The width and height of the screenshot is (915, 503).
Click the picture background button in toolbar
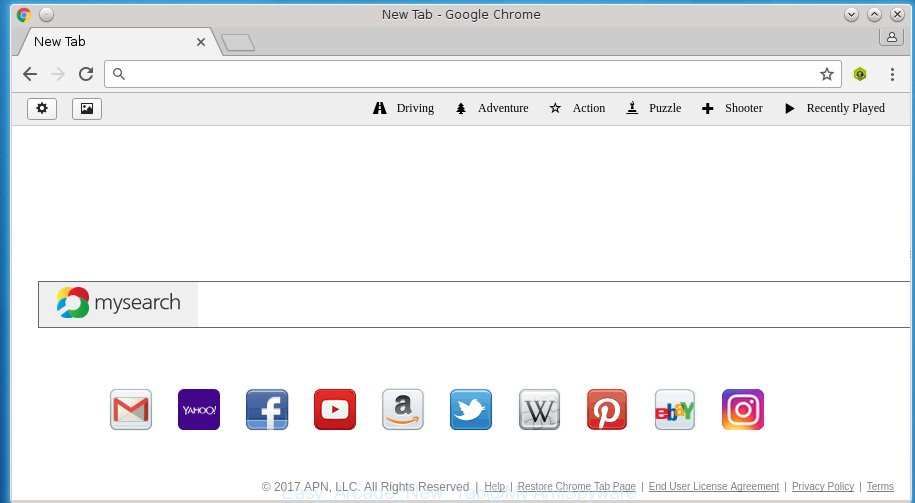click(87, 109)
